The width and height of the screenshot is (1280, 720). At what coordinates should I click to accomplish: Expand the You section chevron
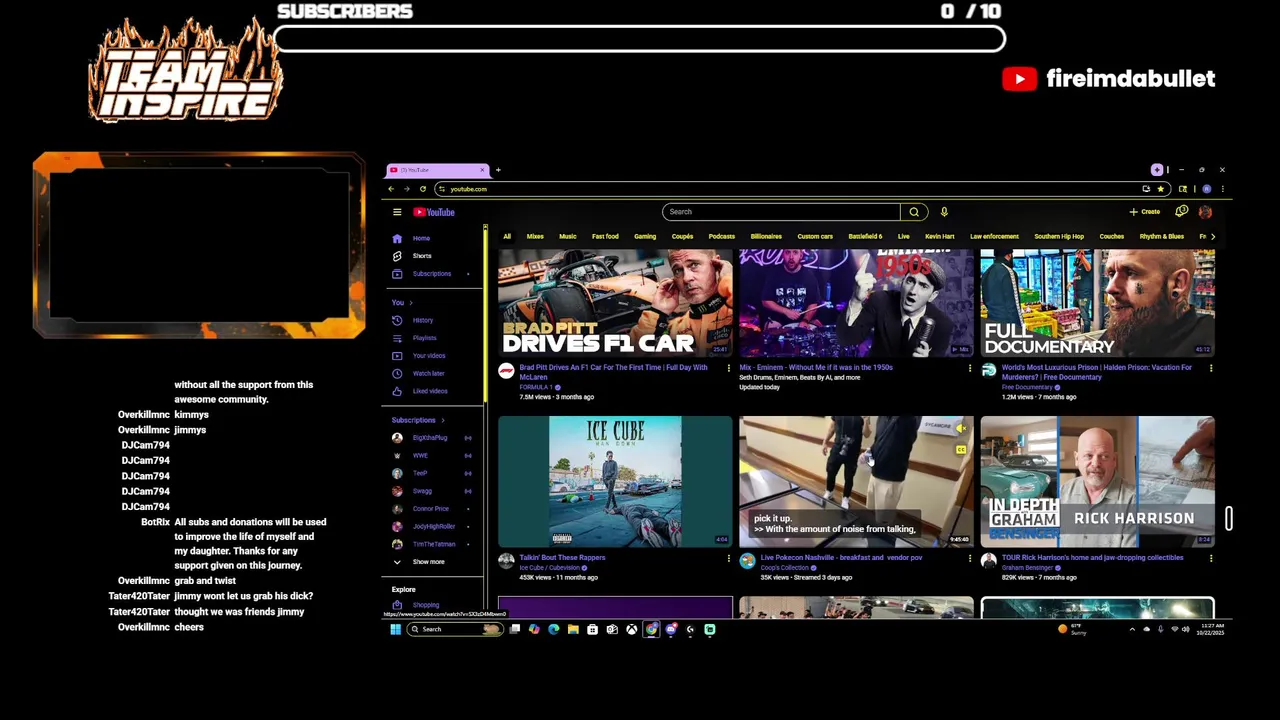click(x=410, y=303)
